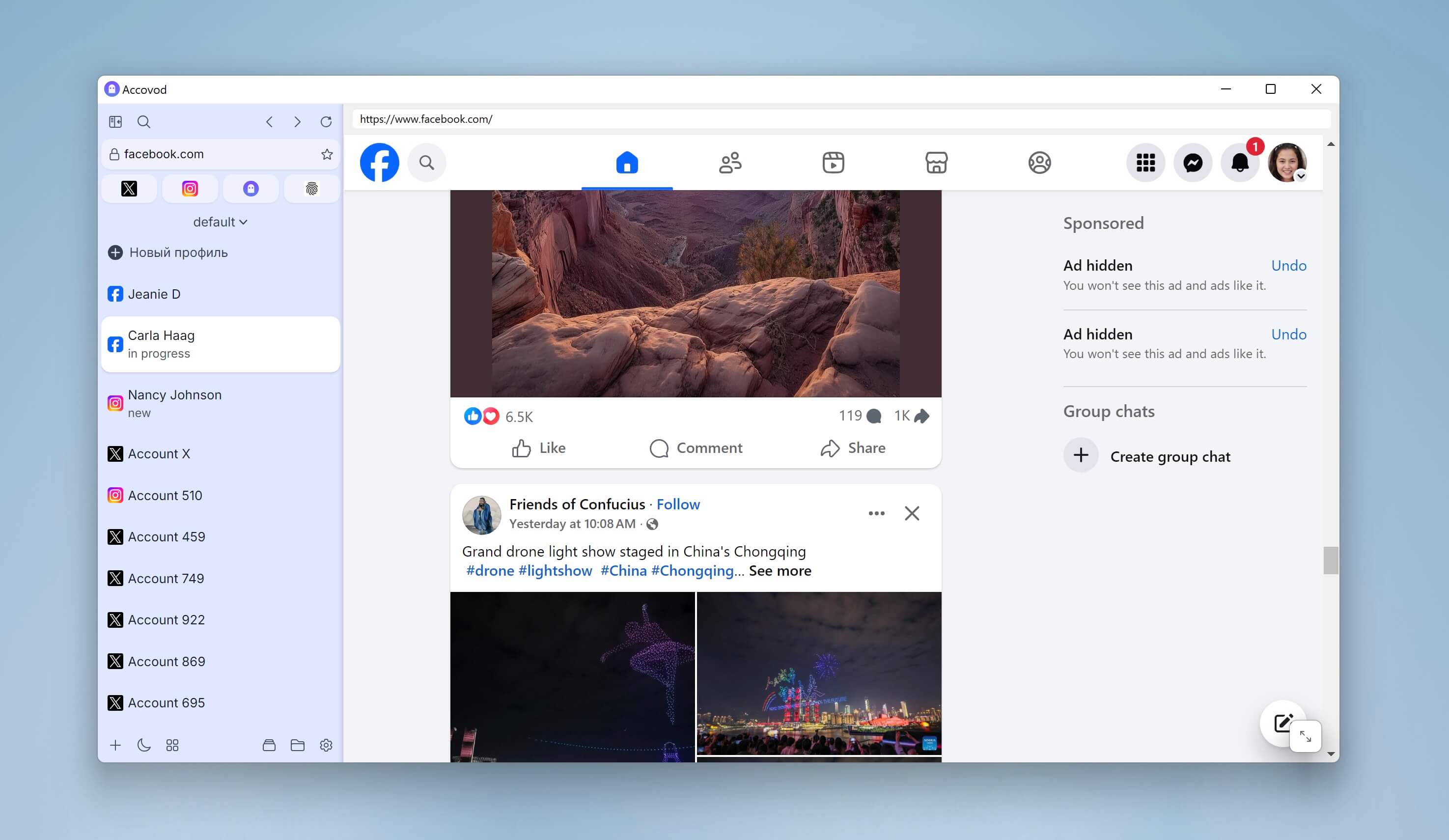Viewport: 1449px width, 840px height.
Task: Open Accovod settings gear
Action: (326, 745)
